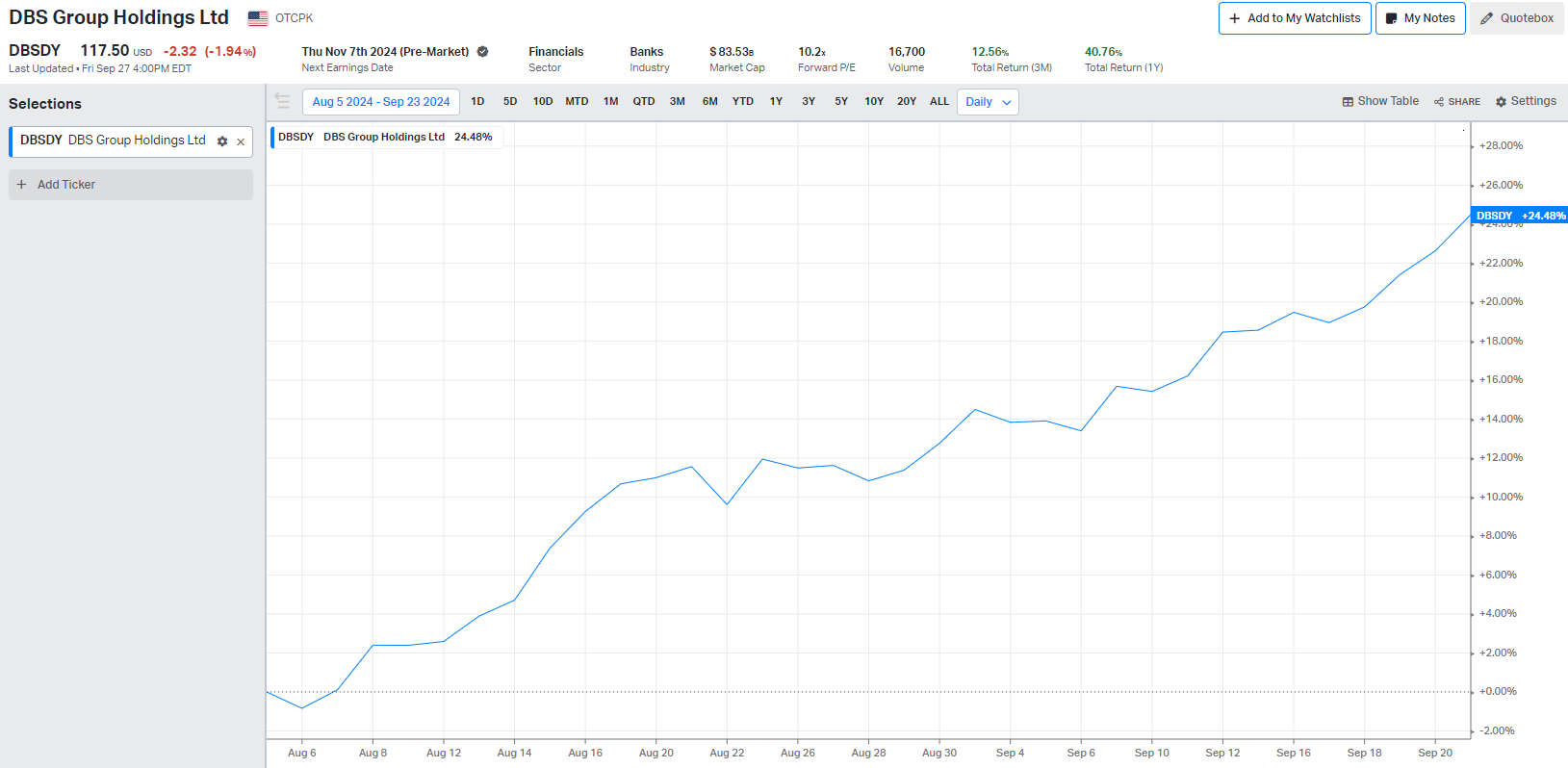Open the date range picker Aug 5 2024 - Sep 23 2024

pos(381,102)
